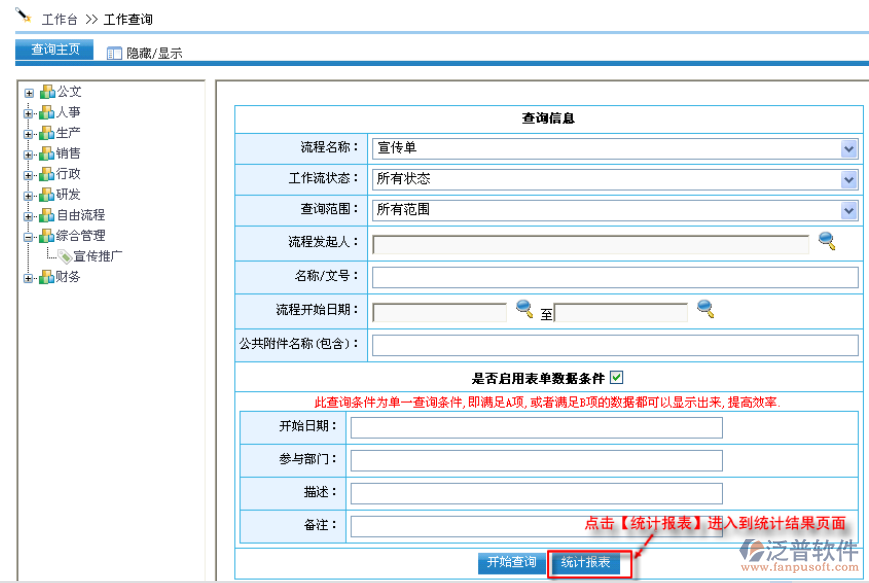
Task: Click the 统计报表 button
Action: click(x=590, y=563)
